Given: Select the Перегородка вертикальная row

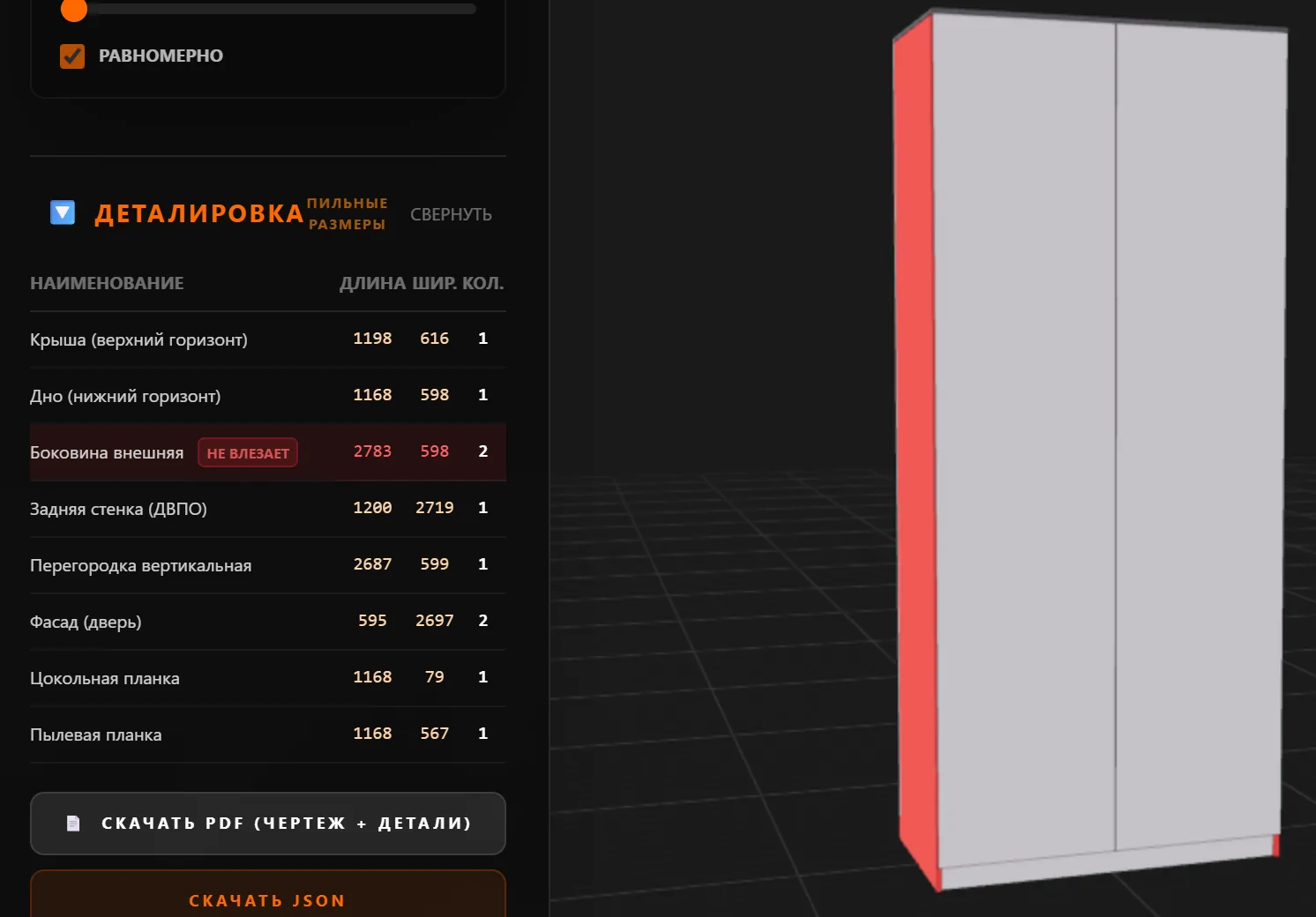Looking at the screenshot, I should pos(268,565).
